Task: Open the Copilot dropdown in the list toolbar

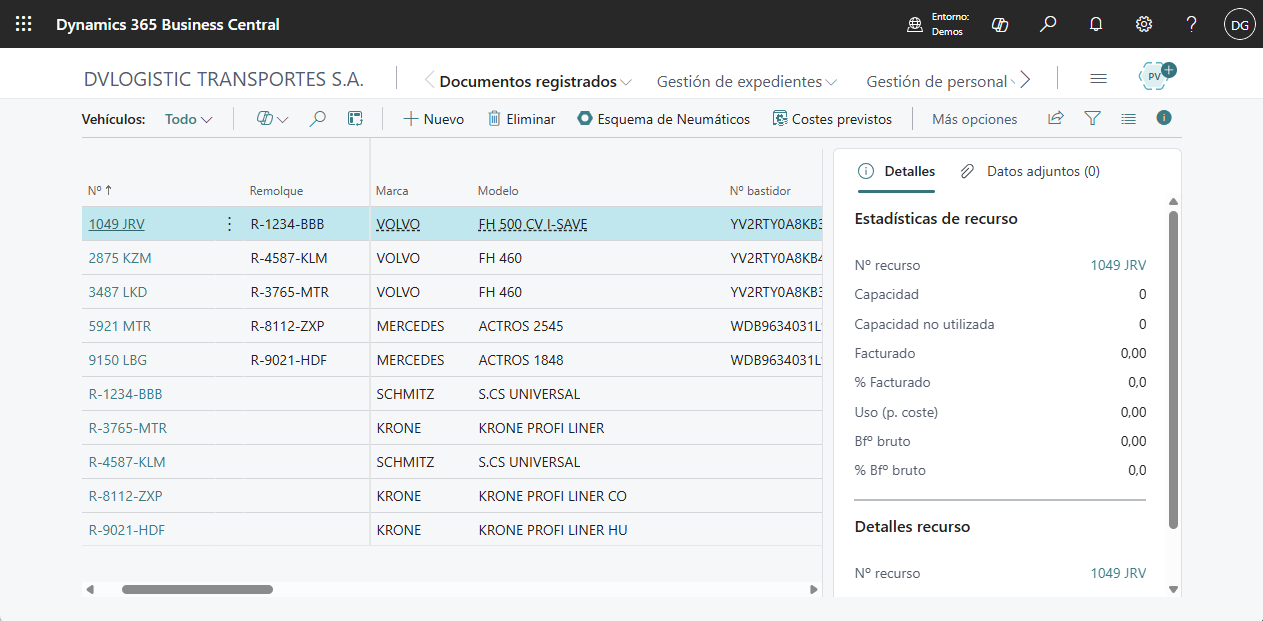Action: 272,119
